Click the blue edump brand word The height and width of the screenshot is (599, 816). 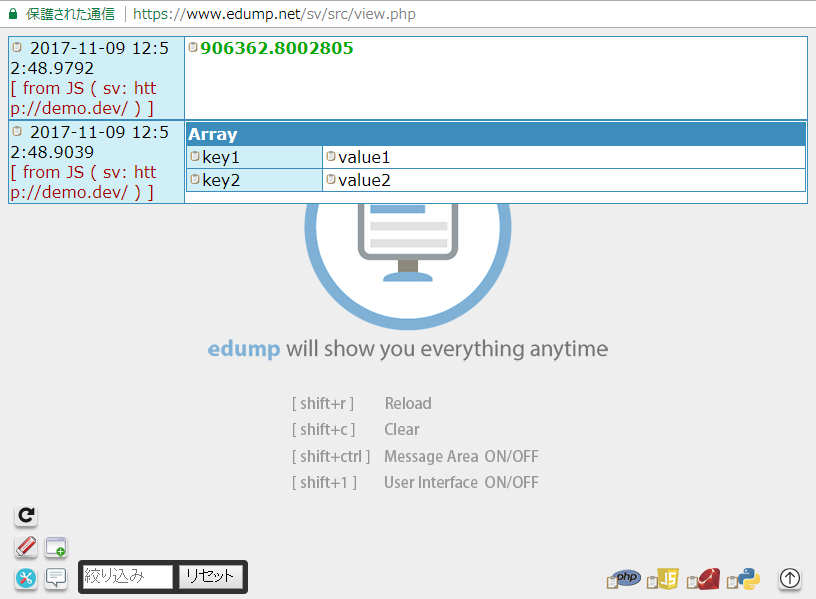(x=244, y=349)
